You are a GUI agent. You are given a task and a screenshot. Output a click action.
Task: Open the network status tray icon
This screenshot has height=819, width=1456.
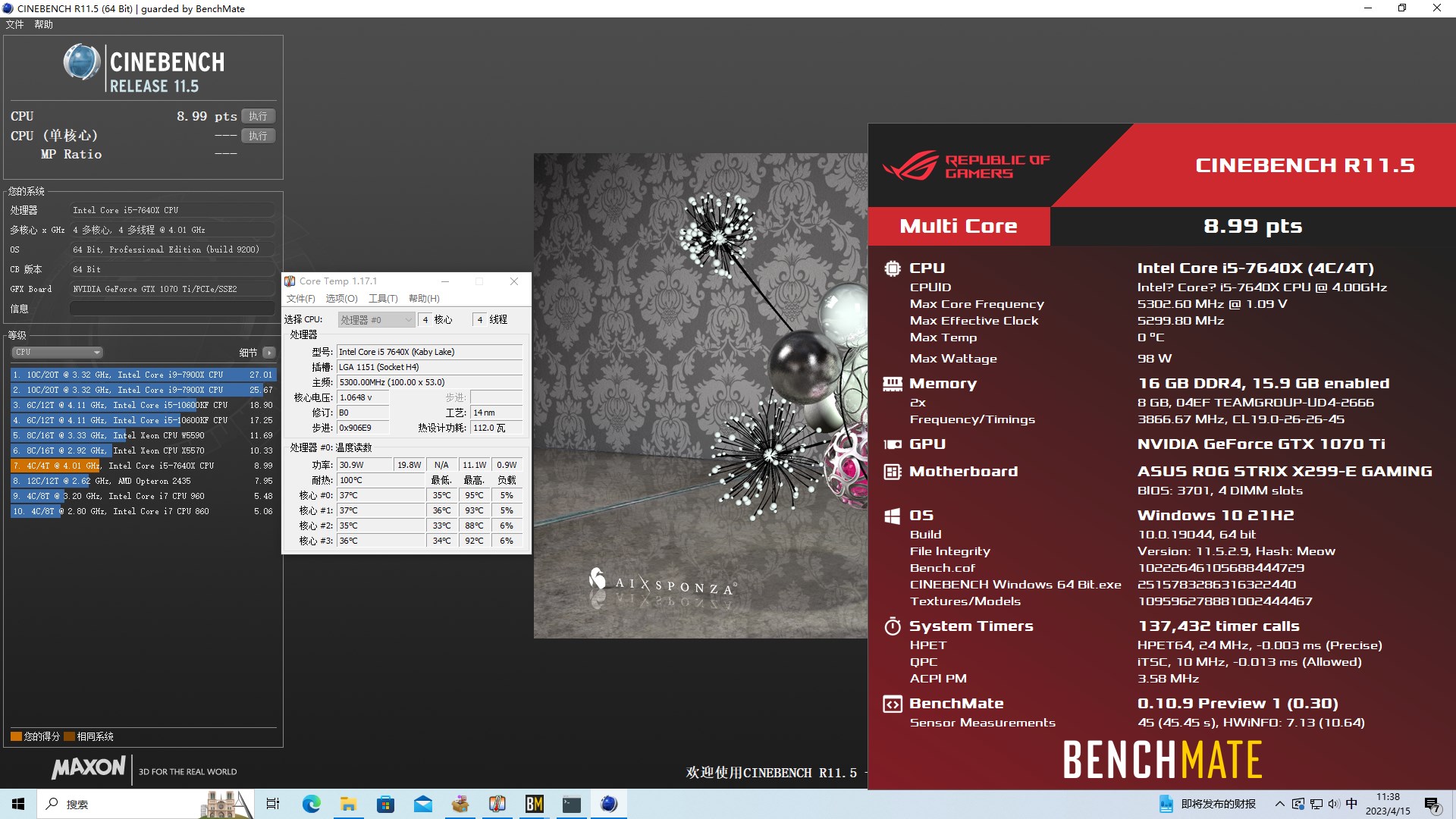tap(1316, 804)
